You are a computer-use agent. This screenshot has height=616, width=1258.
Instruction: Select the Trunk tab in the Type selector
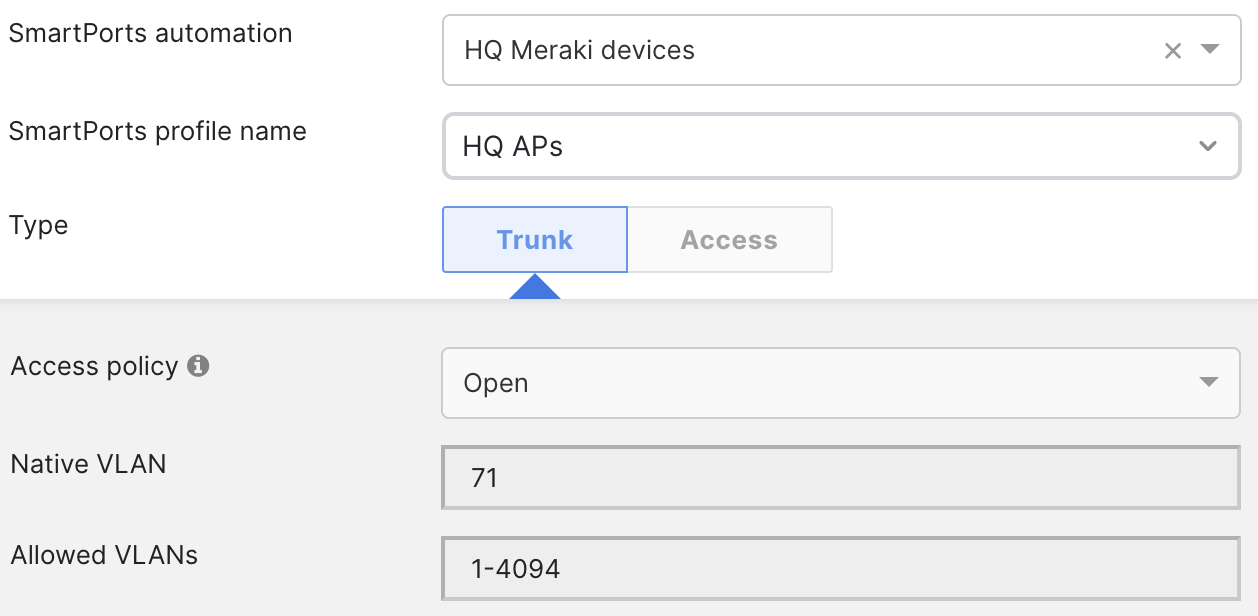534,239
